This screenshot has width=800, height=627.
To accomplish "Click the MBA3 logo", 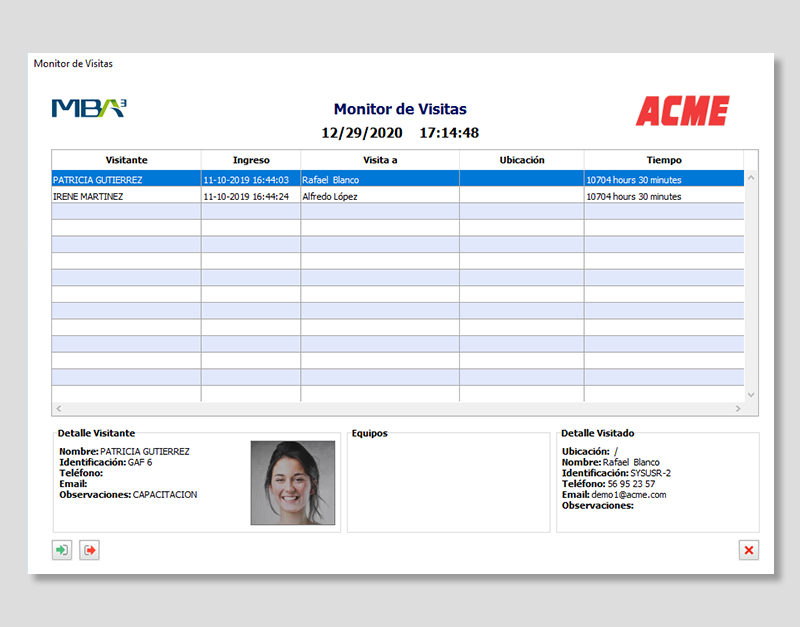I will pos(89,108).
